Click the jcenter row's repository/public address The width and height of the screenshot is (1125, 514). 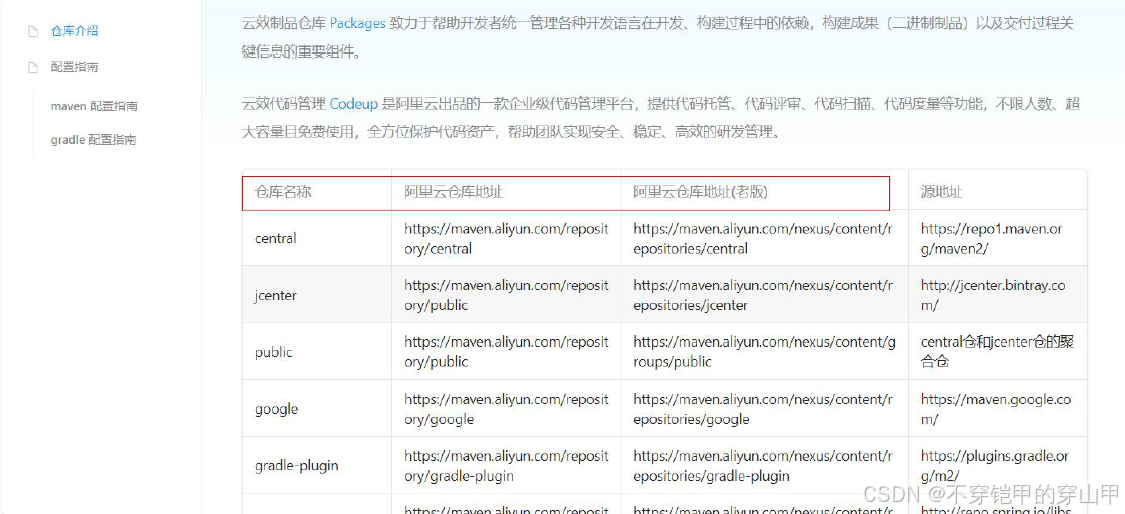[506, 295]
